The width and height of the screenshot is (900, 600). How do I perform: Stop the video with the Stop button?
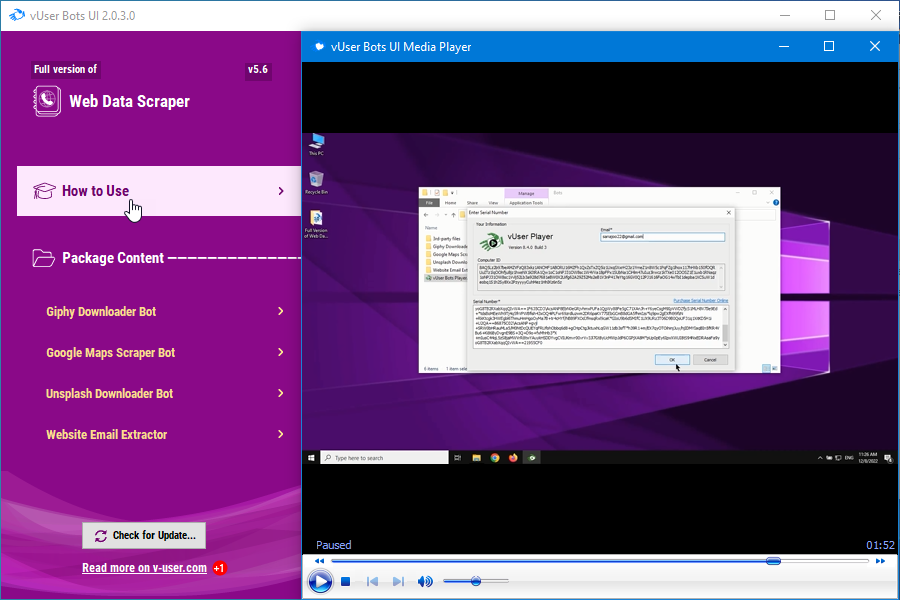(x=346, y=582)
